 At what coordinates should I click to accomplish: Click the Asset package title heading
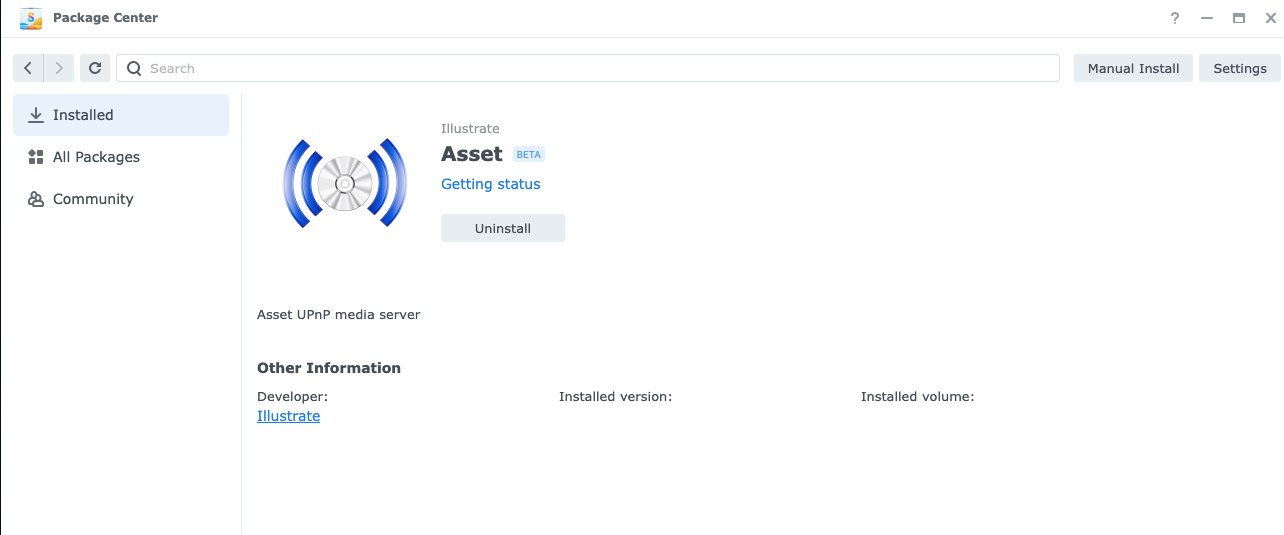point(471,154)
